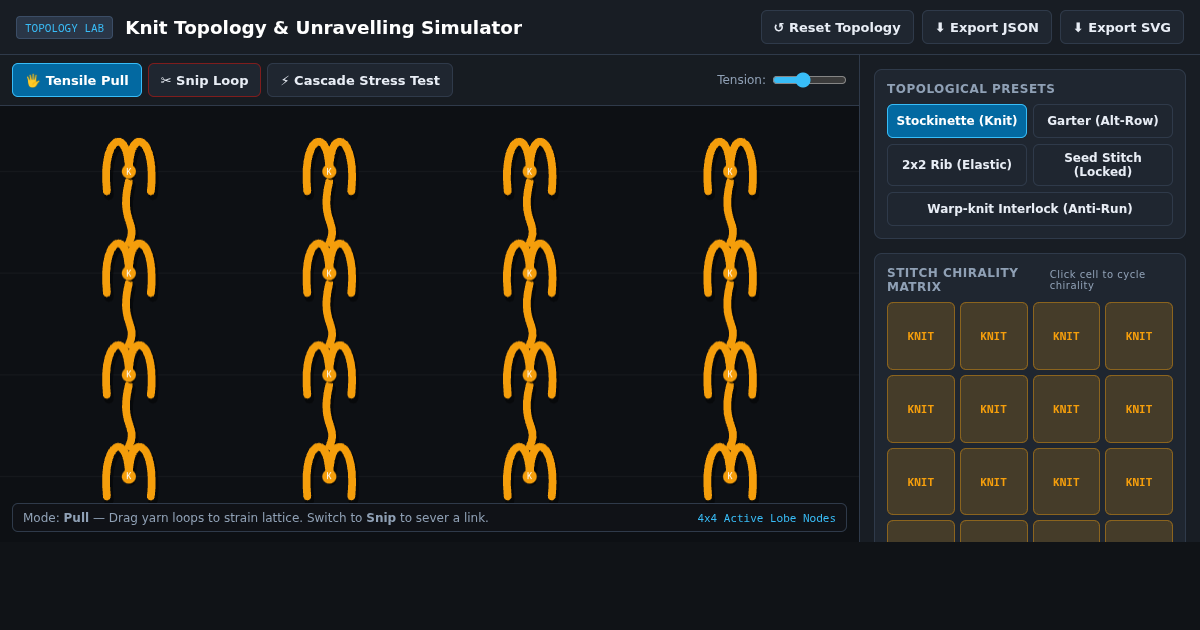1200x630 pixels.
Task: Click the top-left yarn loop node
Action: (129, 172)
